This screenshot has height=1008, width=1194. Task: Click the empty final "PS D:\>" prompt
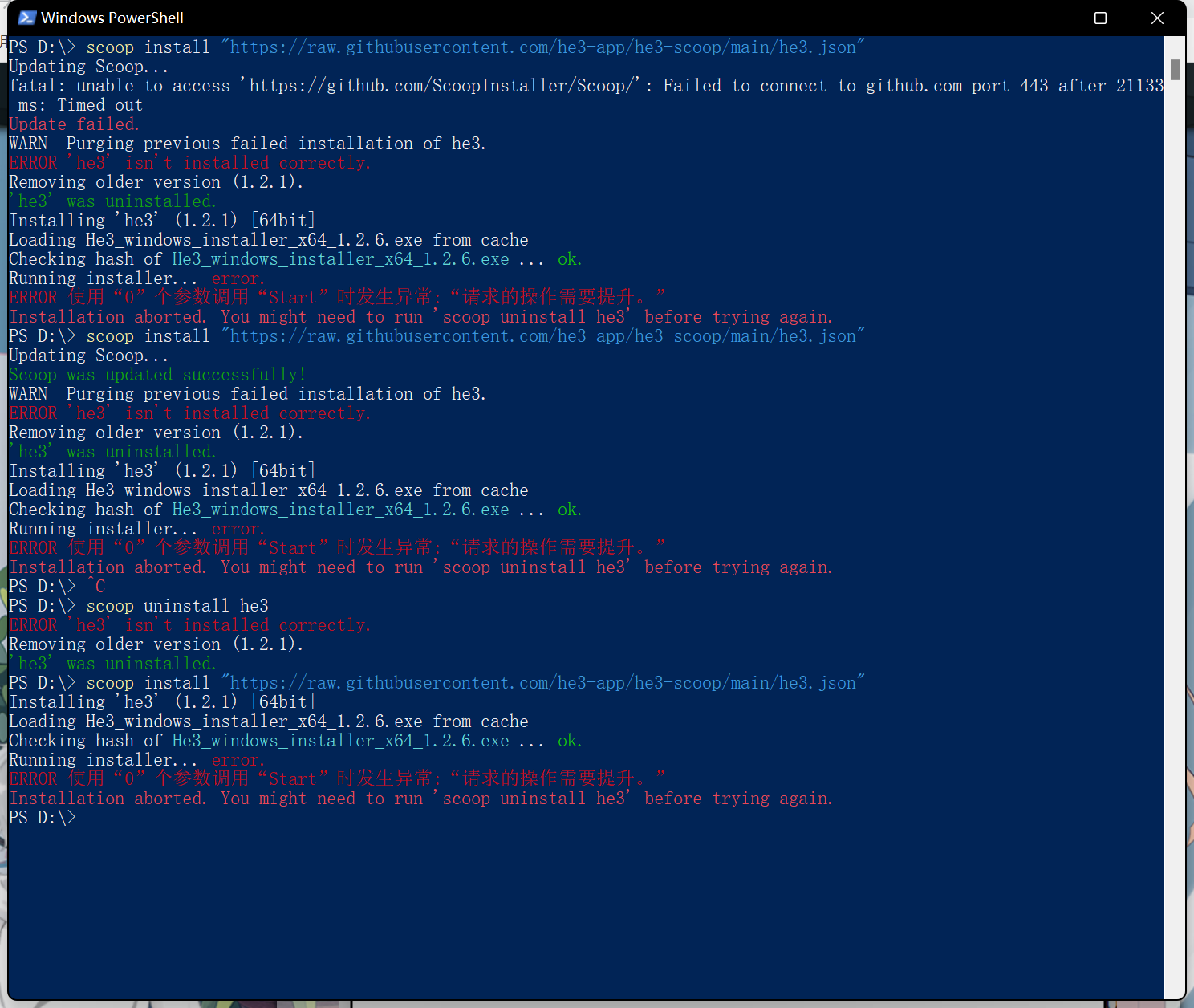point(43,818)
